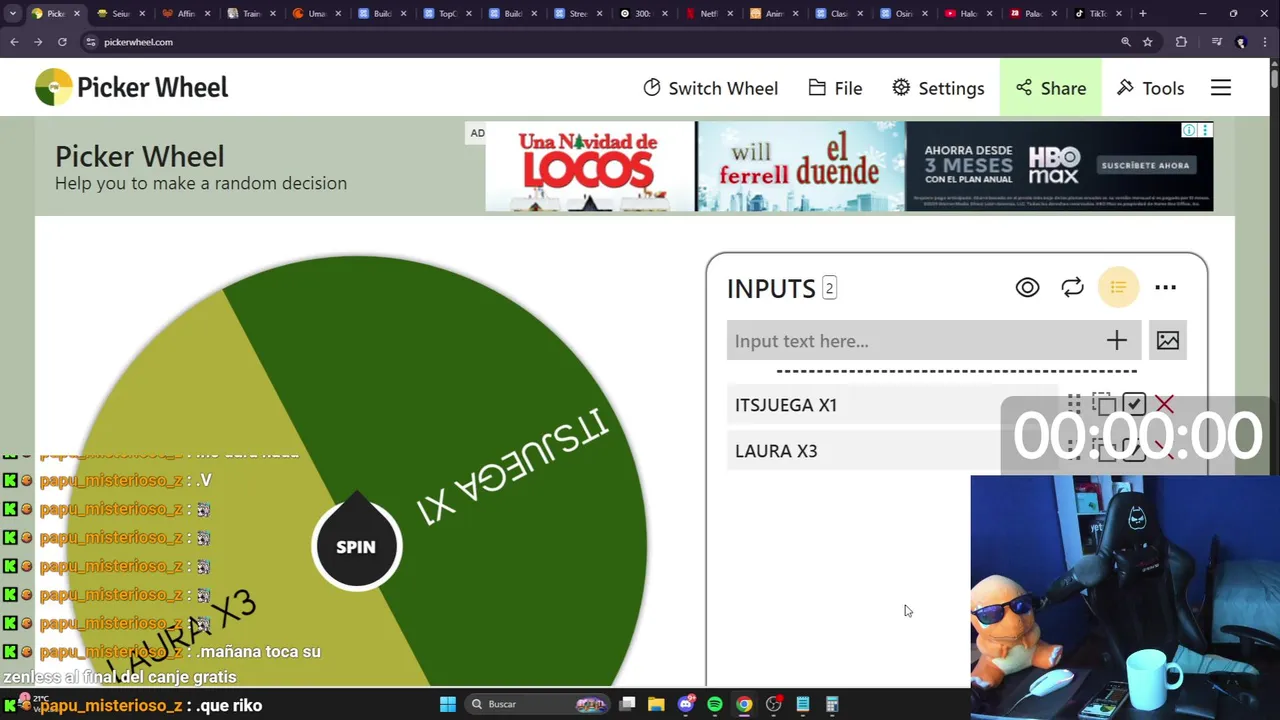Screen dimensions: 1280x720
Task: Select the LAURA X3 input row
Action: point(892,451)
